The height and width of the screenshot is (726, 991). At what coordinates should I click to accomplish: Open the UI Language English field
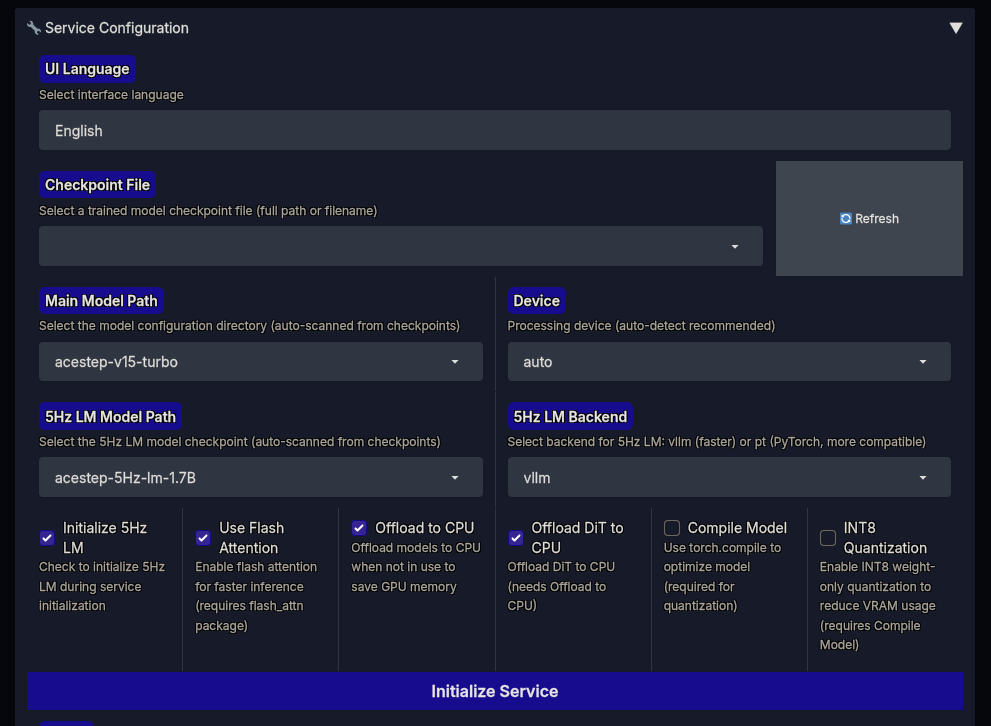coord(494,130)
